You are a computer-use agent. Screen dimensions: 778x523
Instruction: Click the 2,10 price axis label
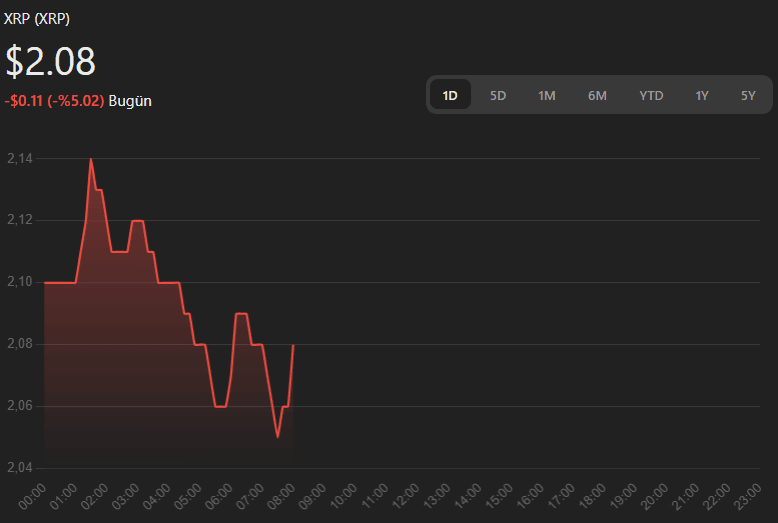pyautogui.click(x=19, y=282)
